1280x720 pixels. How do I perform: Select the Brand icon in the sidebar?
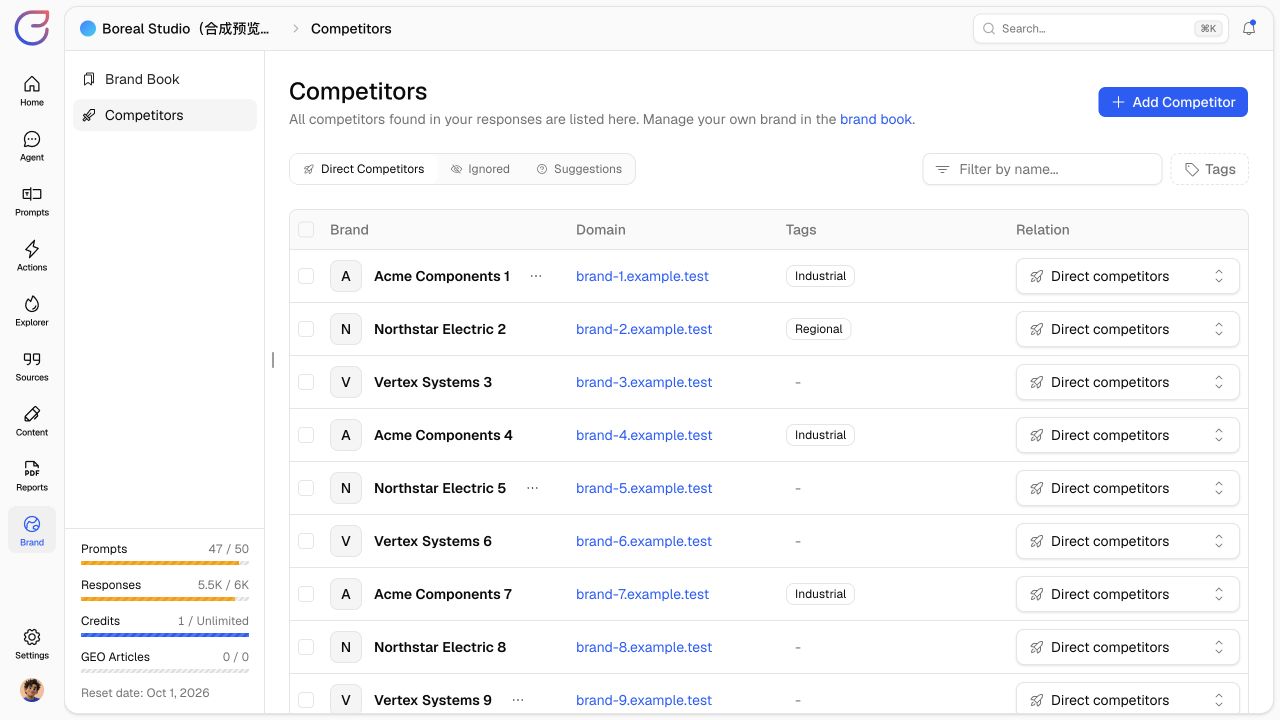pos(32,530)
